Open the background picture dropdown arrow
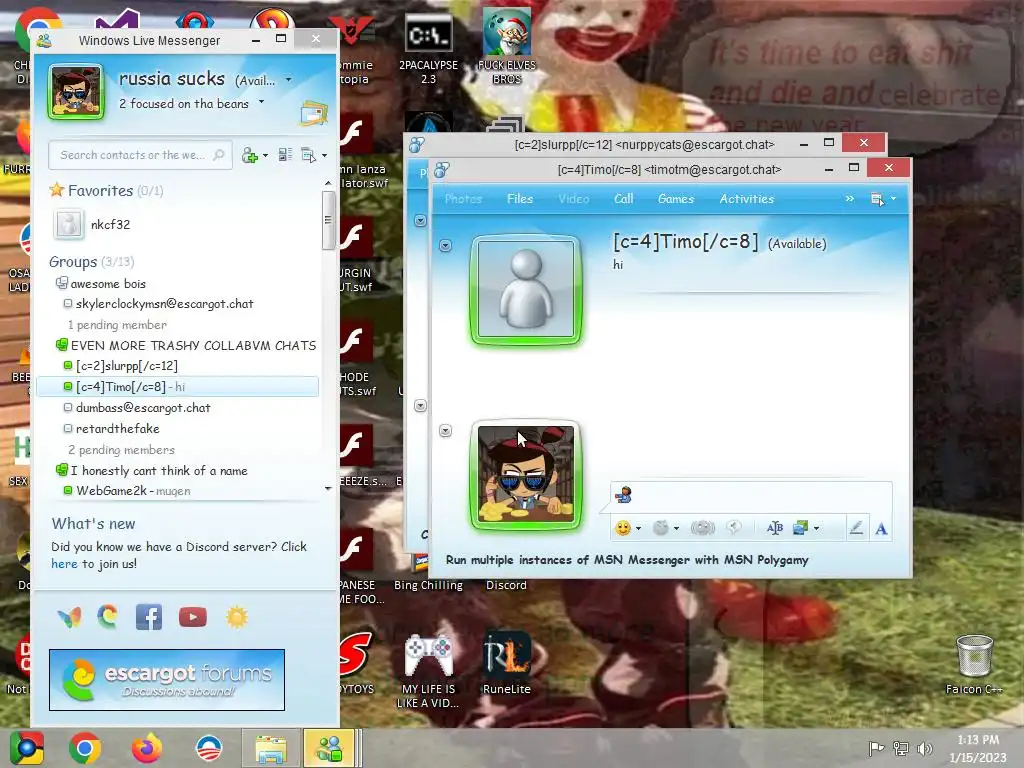Screen dimensions: 1024x768 [x=816, y=528]
